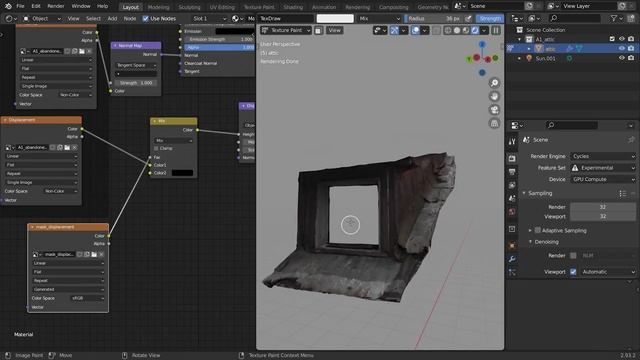The height and width of the screenshot is (360, 640).
Task: Open node editor Node menu
Action: 130,18
